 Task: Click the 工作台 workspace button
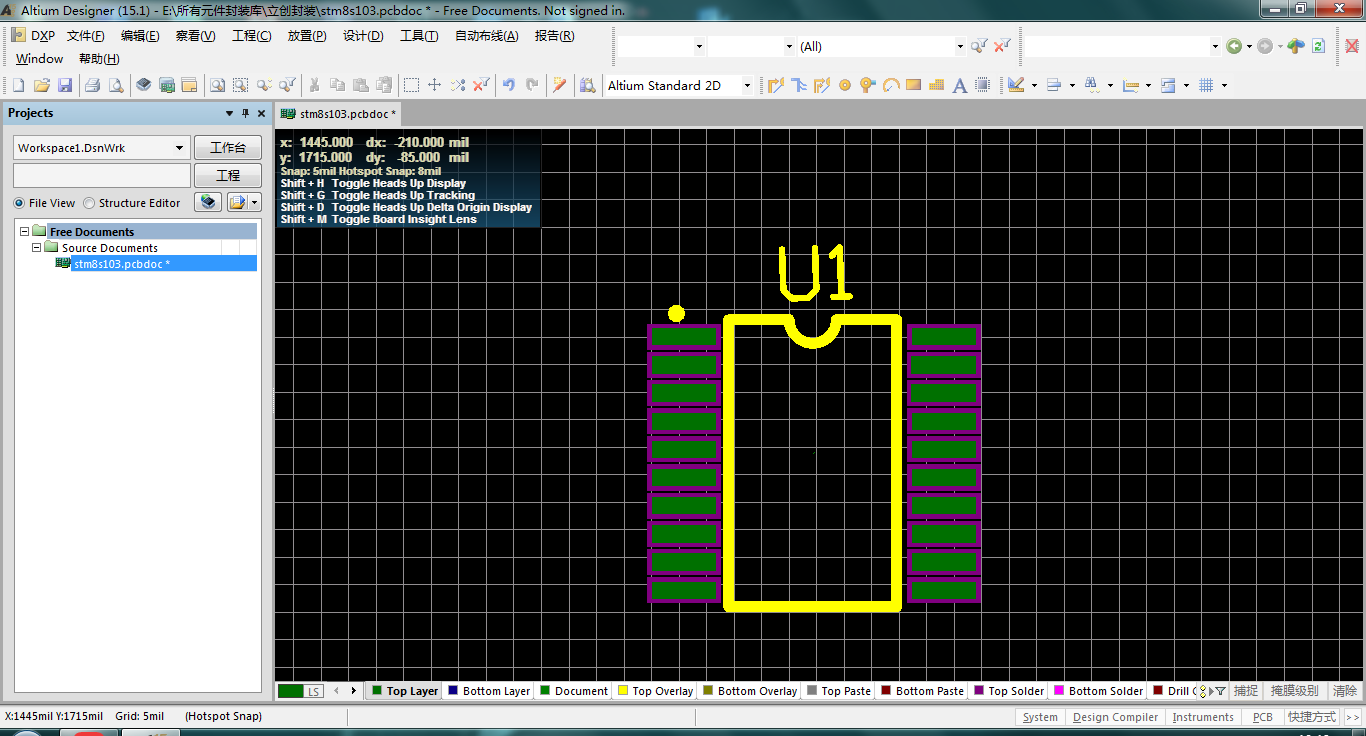click(x=228, y=148)
